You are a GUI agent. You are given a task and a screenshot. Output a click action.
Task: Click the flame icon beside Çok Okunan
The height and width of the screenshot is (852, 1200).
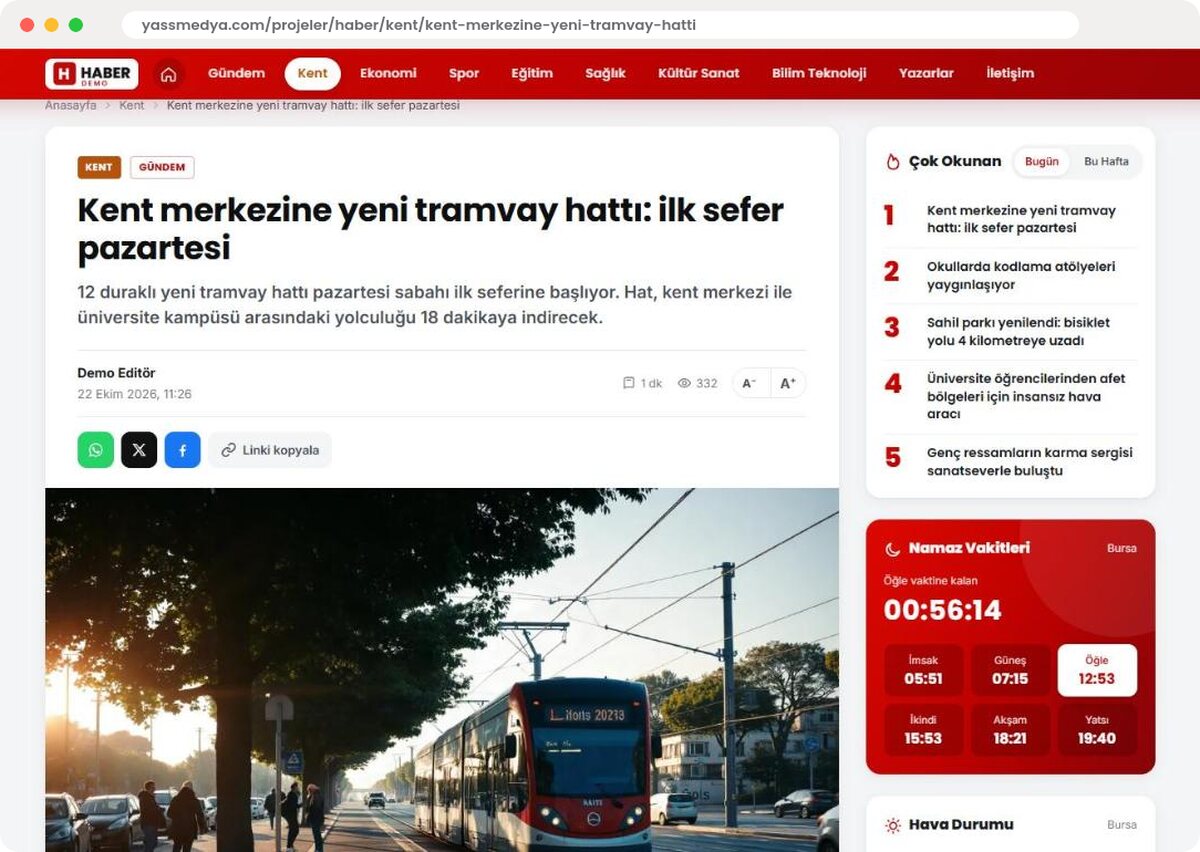[x=893, y=162]
